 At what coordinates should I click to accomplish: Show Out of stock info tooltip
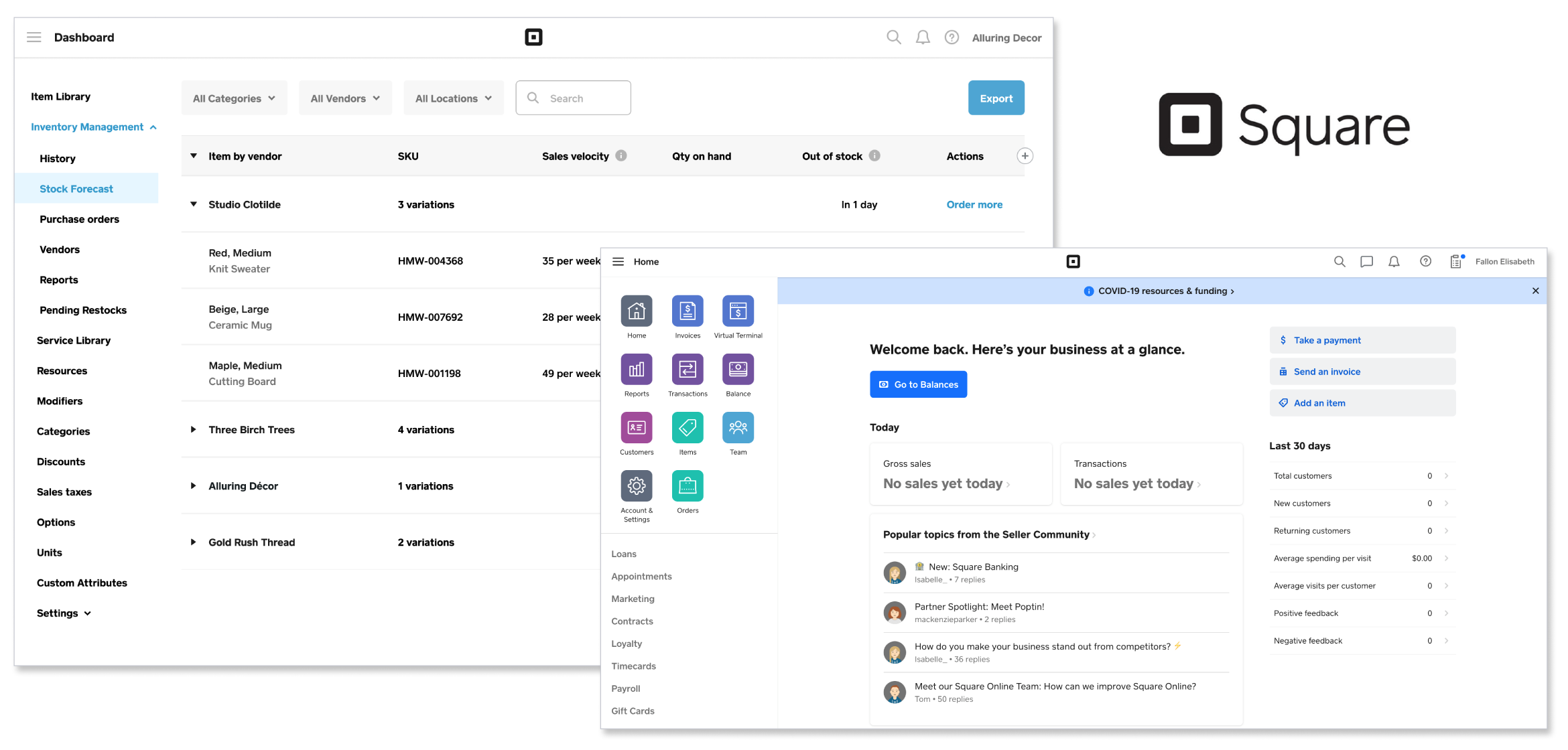874,155
